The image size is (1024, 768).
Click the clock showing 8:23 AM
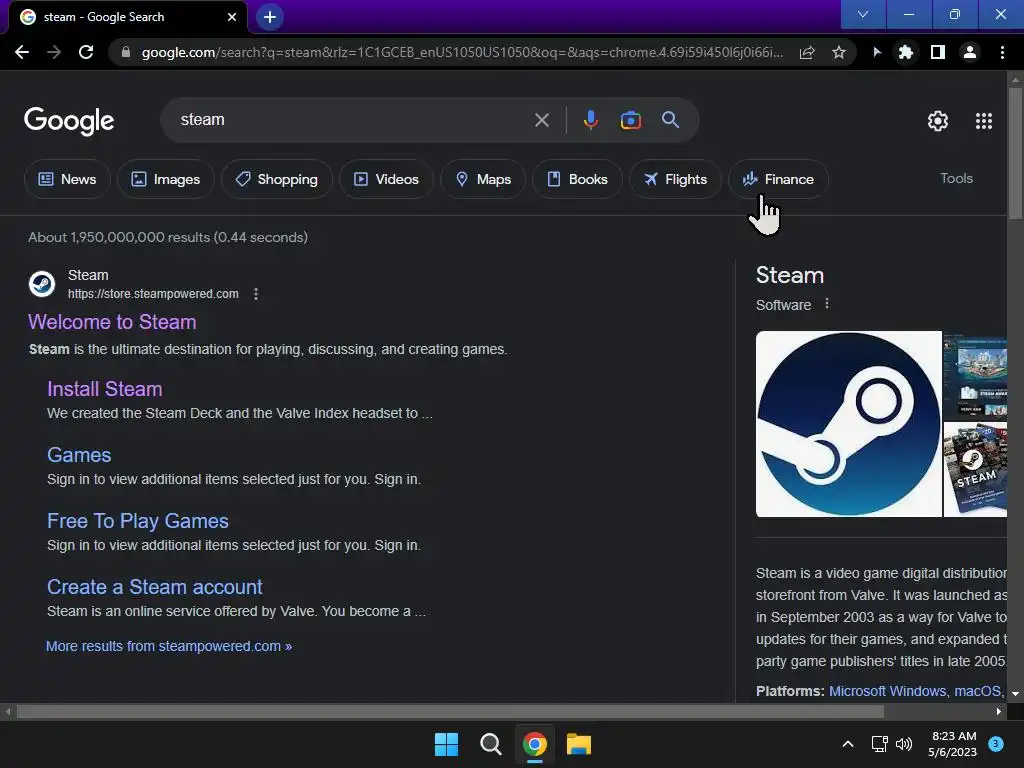coord(953,736)
